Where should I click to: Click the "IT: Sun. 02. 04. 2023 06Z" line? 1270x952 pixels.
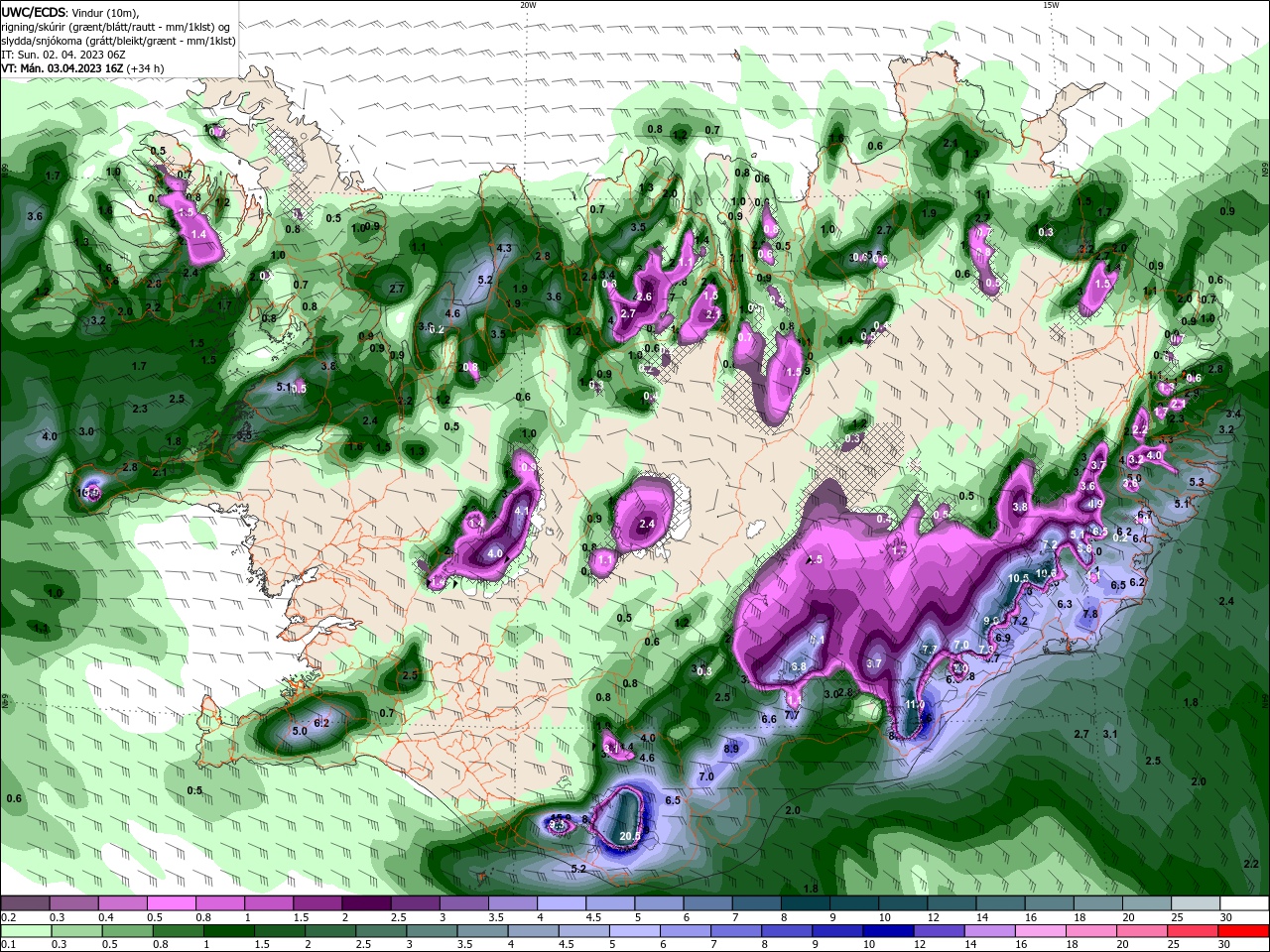tap(64, 55)
